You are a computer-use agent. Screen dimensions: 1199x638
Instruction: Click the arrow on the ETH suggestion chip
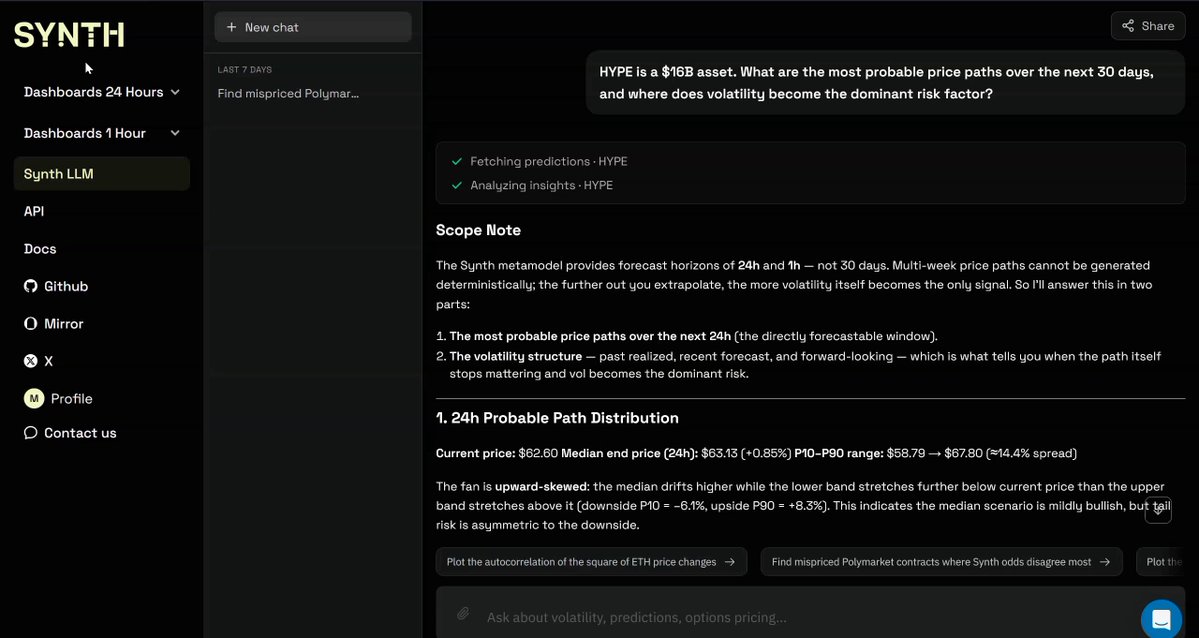(729, 562)
